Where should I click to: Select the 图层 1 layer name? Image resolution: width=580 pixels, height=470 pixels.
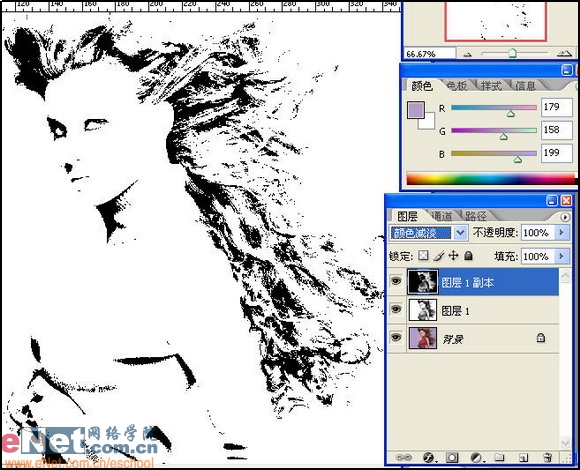(455, 311)
